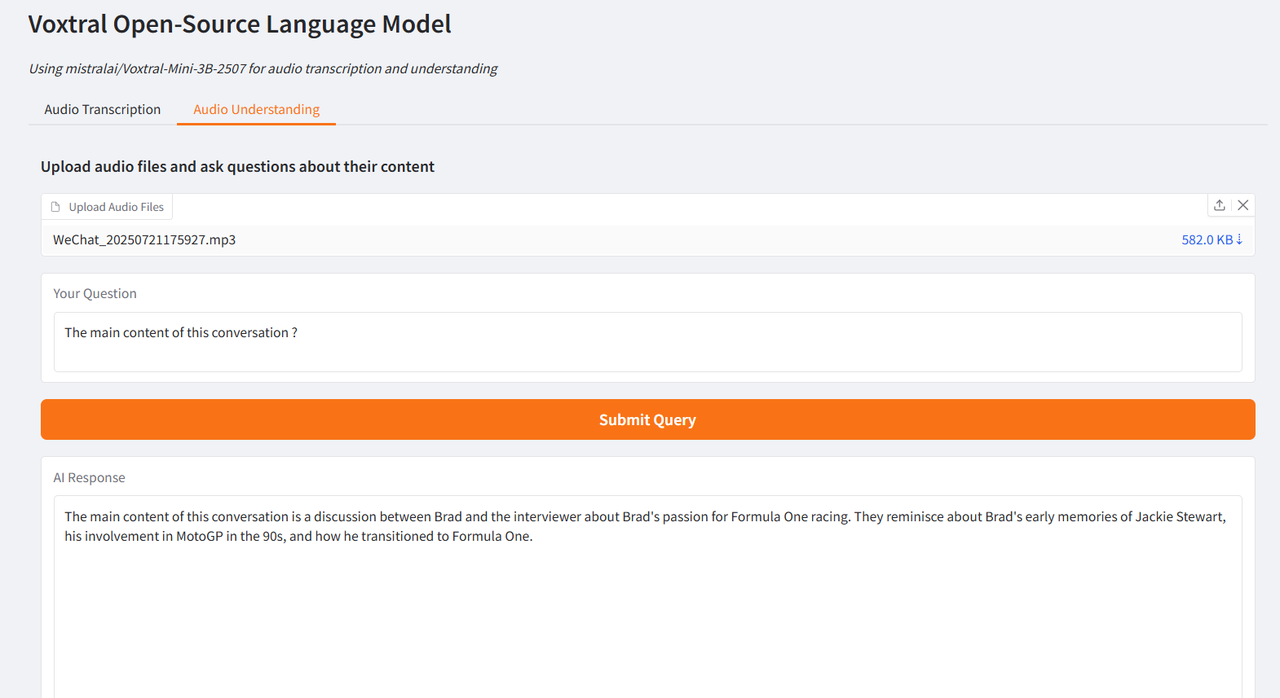Click the 'Upload audio files and ask questions' heading

click(x=237, y=167)
